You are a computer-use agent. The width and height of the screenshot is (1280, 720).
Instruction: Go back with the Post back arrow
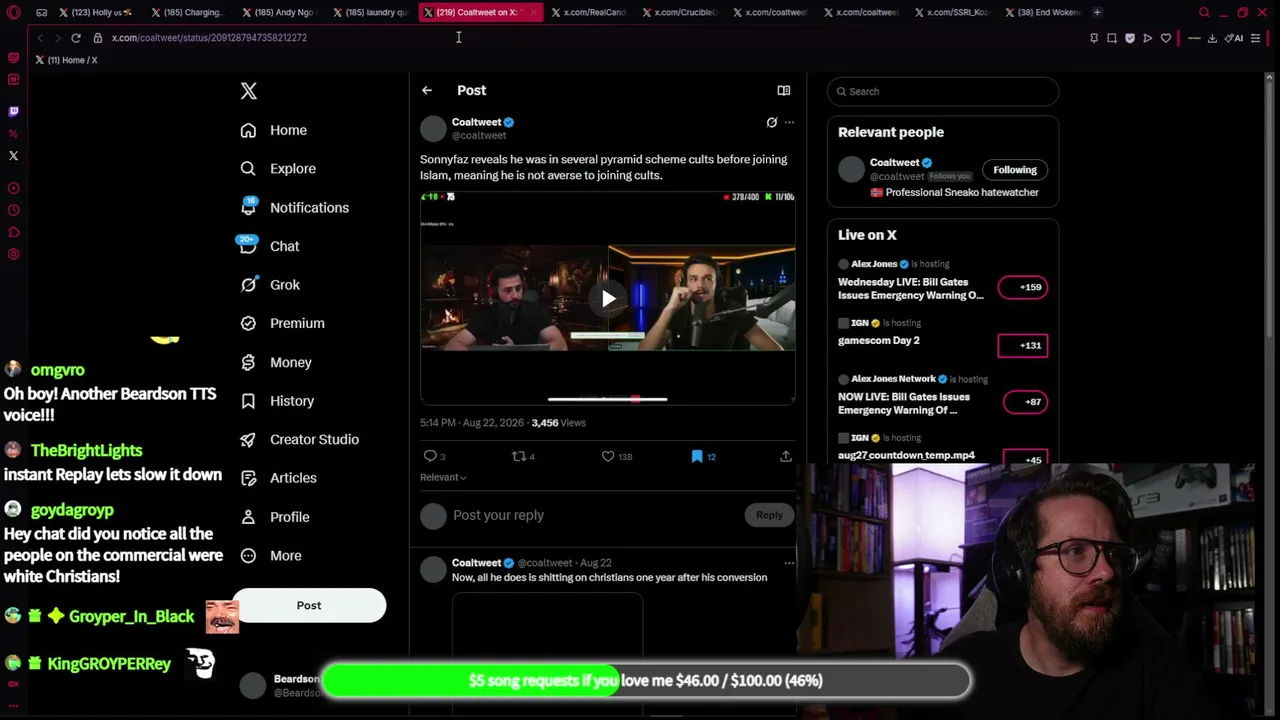coord(427,91)
